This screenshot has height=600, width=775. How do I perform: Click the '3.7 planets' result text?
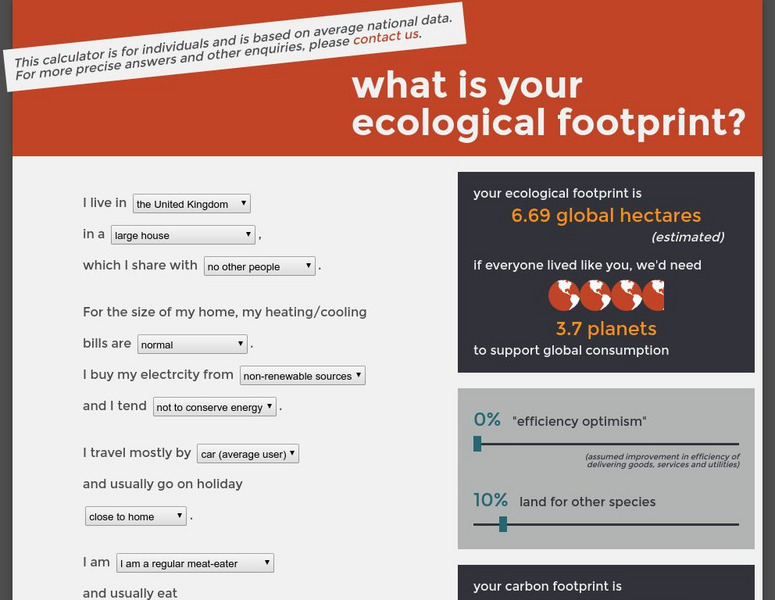coord(606,329)
